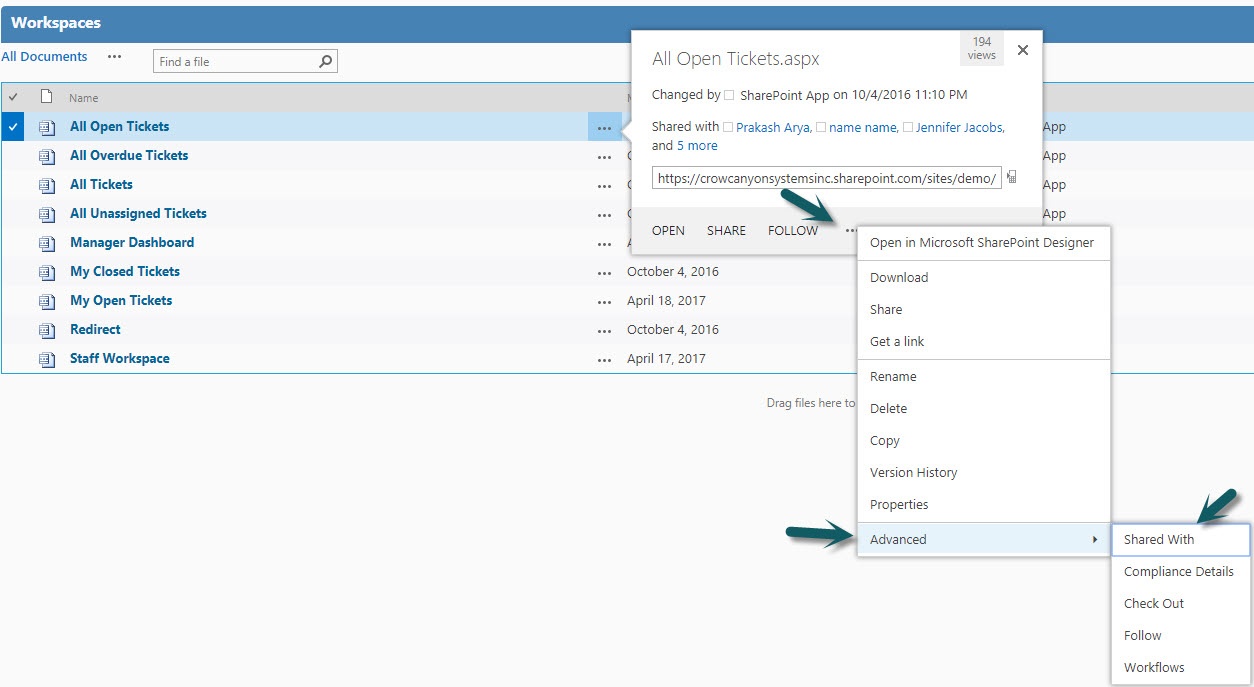Viewport: 1254px width, 687px height.
Task: Click the ellipsis next to All Documents view
Action: coord(115,57)
